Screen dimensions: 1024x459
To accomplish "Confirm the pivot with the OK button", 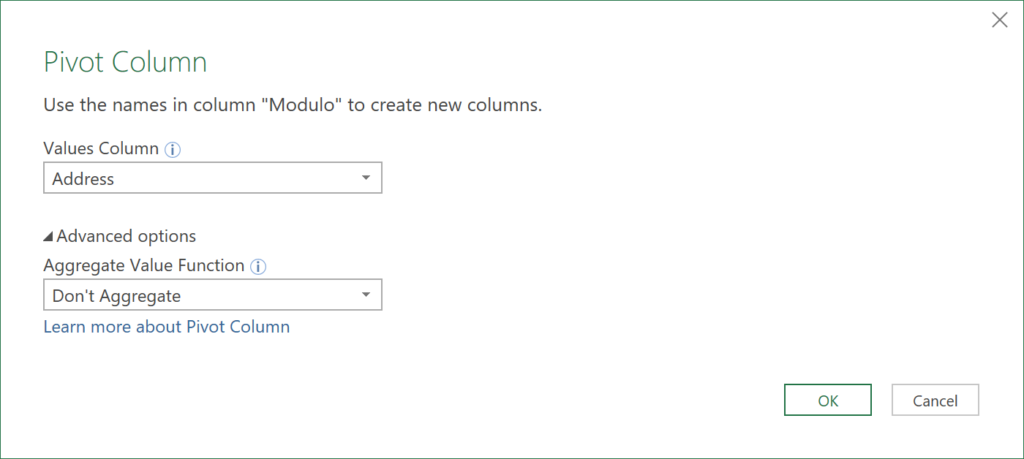I will point(828,400).
